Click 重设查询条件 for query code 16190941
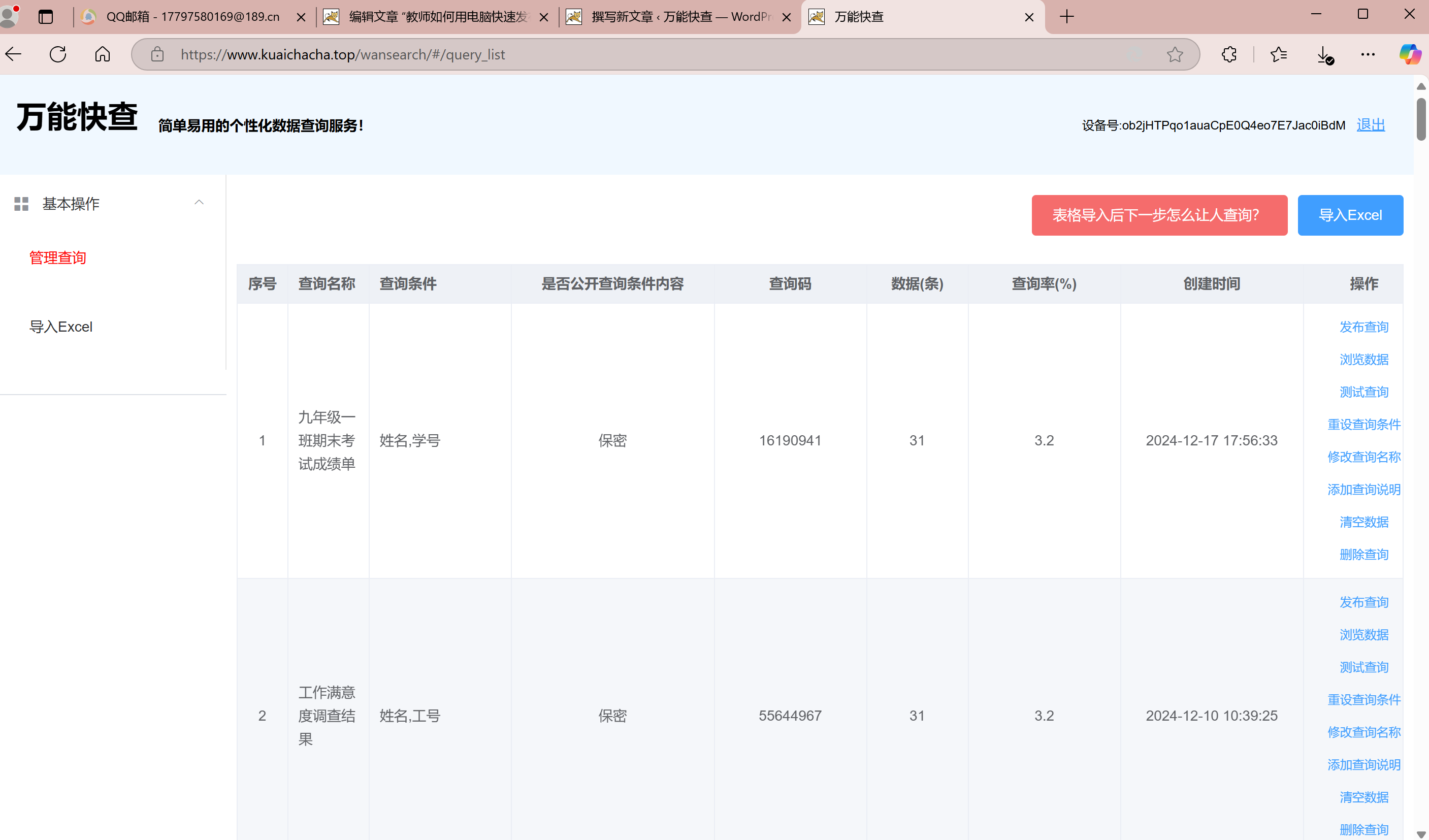The width and height of the screenshot is (1429, 840). pos(1364,424)
